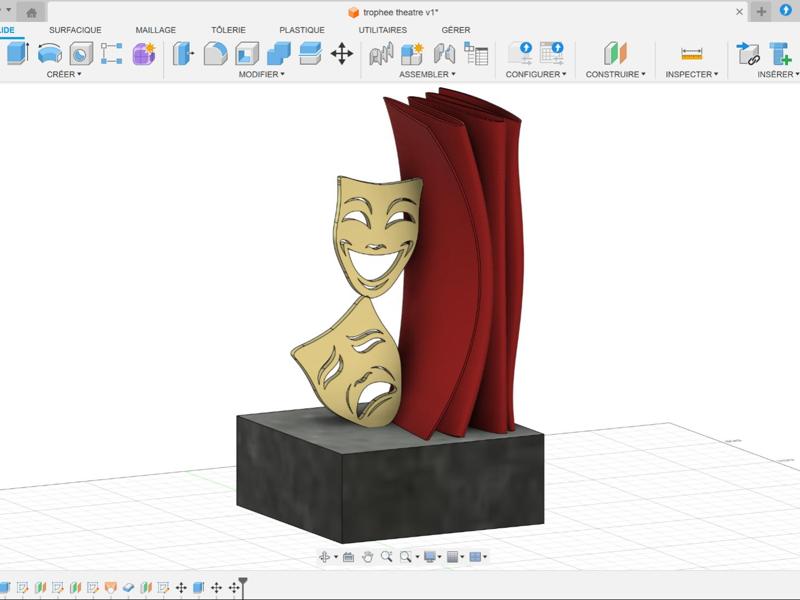Open the Inspecter dropdown
This screenshot has height=600, width=800.
(690, 72)
